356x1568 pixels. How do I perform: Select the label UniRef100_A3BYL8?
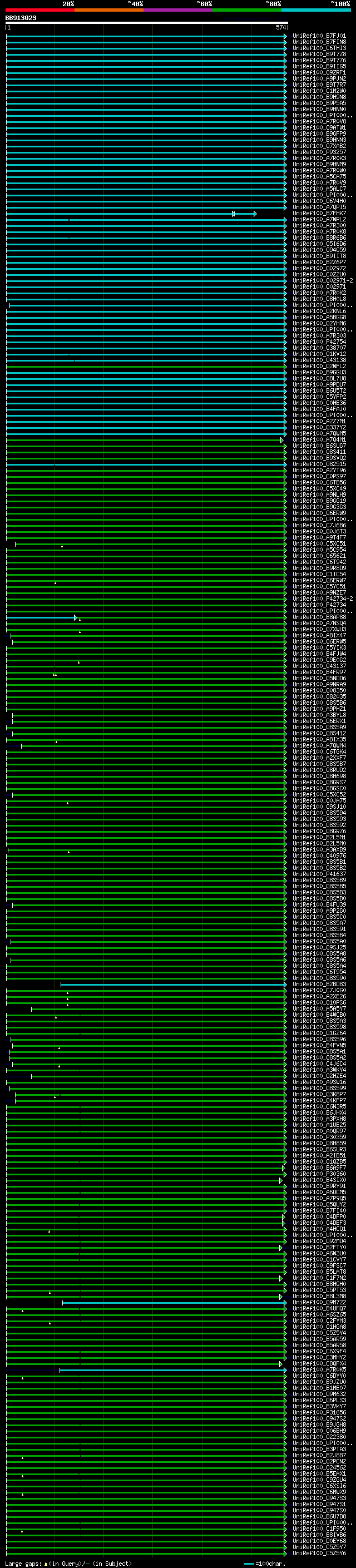319,715
